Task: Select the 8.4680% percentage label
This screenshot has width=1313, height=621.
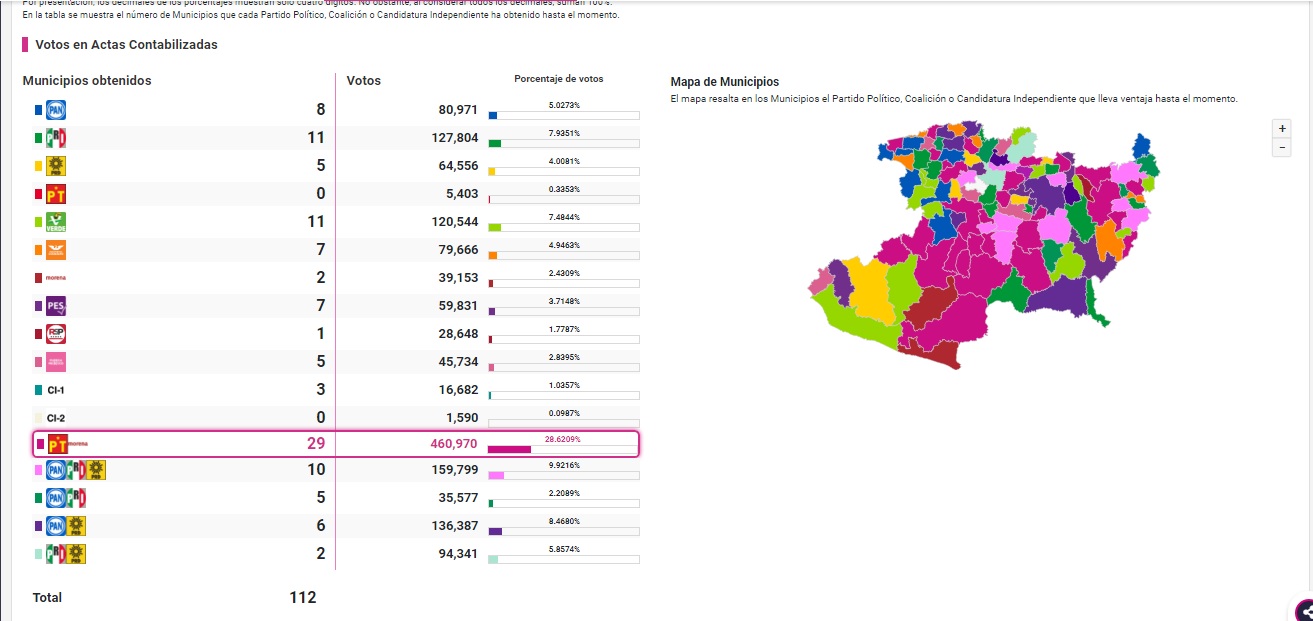Action: (564, 521)
